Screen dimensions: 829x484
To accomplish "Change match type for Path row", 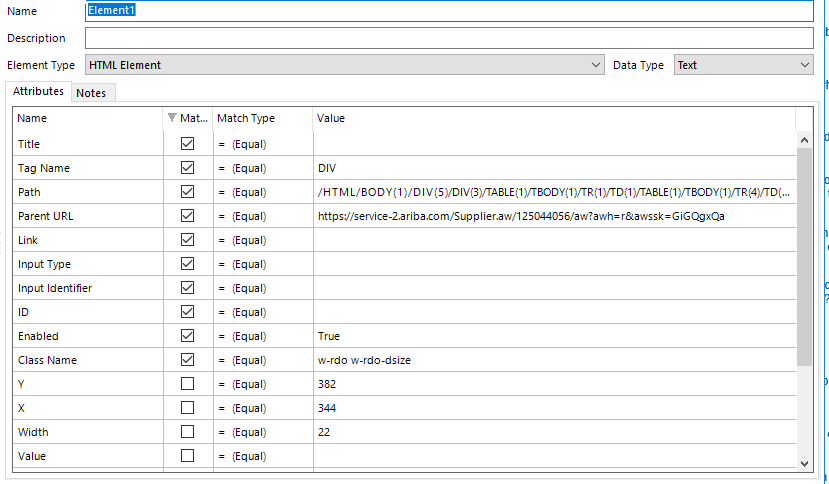I will (262, 192).
